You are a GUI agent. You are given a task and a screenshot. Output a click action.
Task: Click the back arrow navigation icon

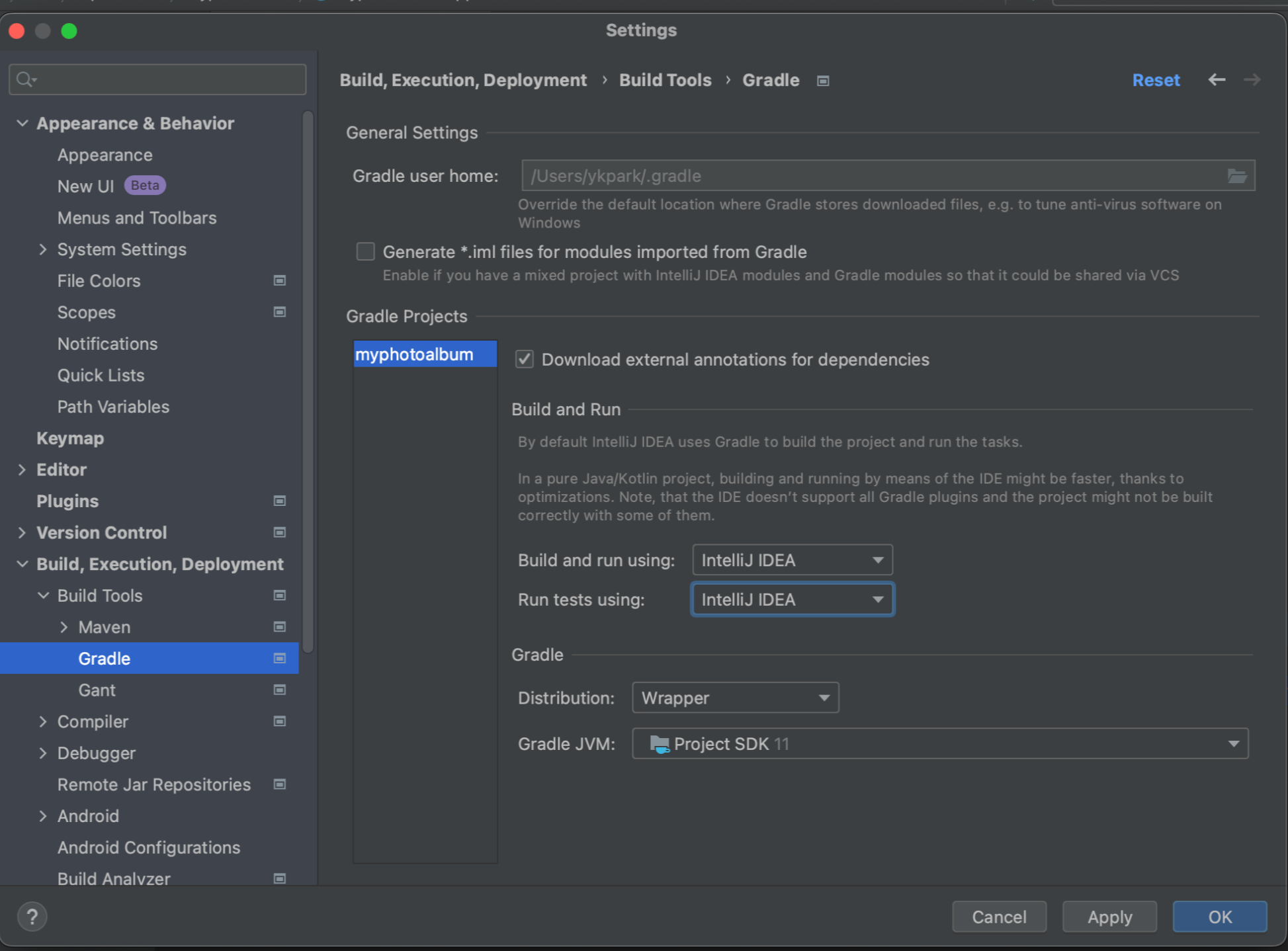[x=1216, y=80]
